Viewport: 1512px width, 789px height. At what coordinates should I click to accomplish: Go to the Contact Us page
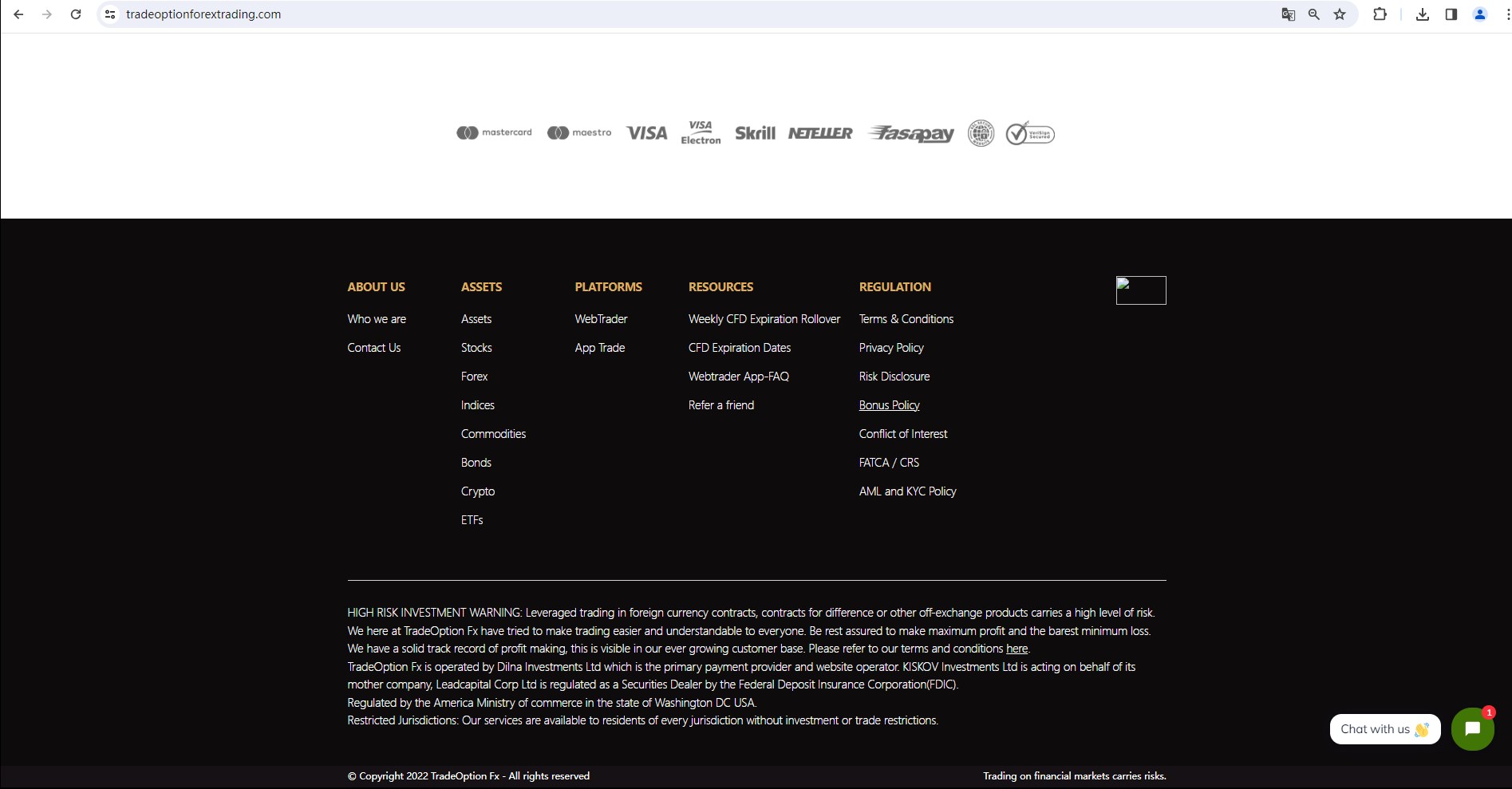[373, 348]
